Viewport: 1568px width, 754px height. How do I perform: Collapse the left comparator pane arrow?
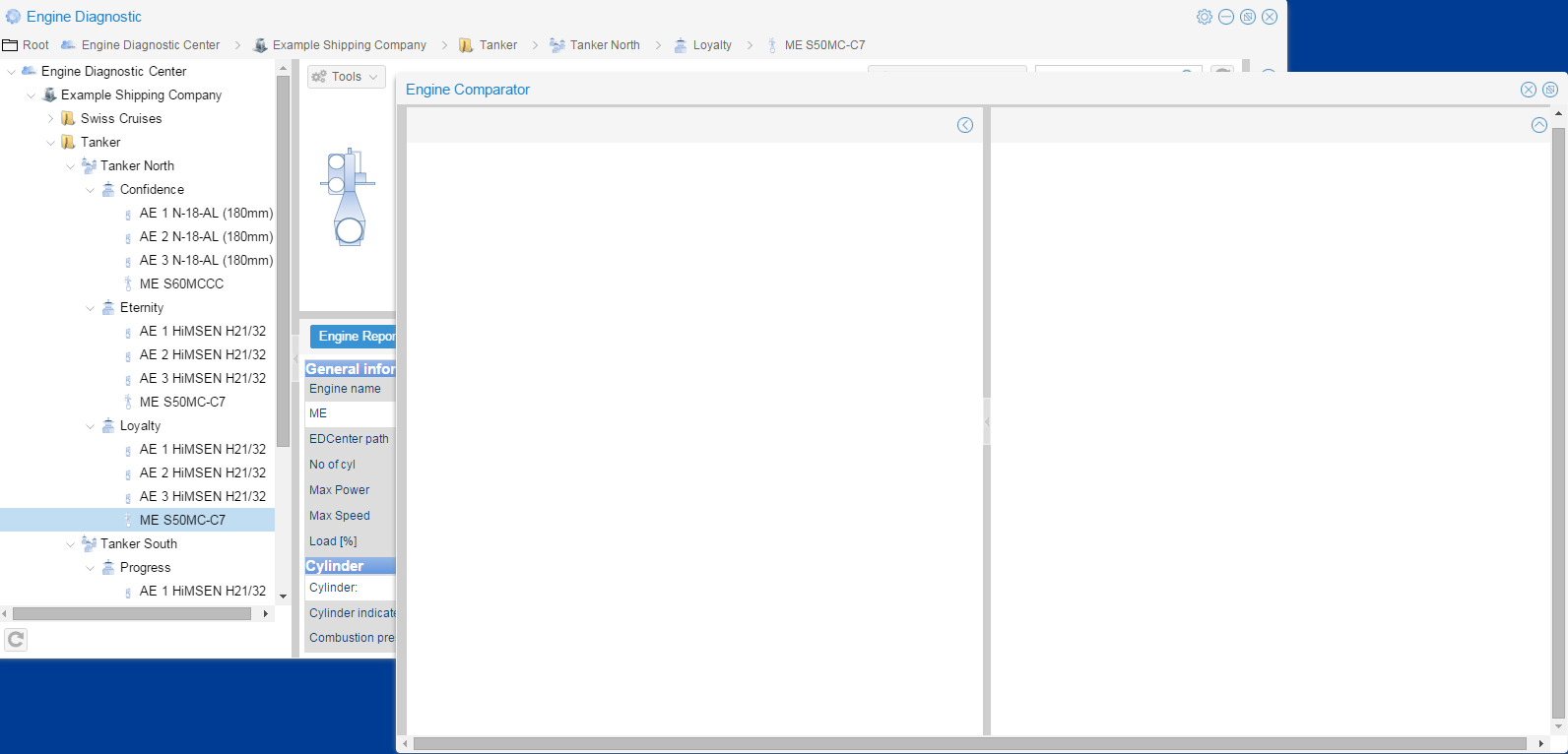click(965, 125)
